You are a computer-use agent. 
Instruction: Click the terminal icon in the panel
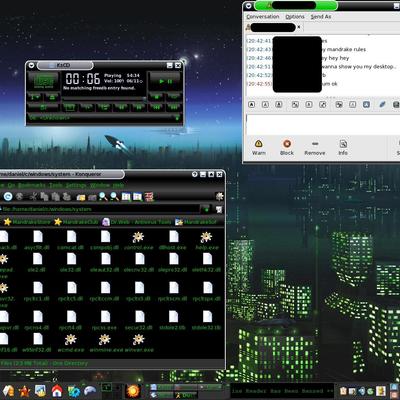[x=107, y=387]
